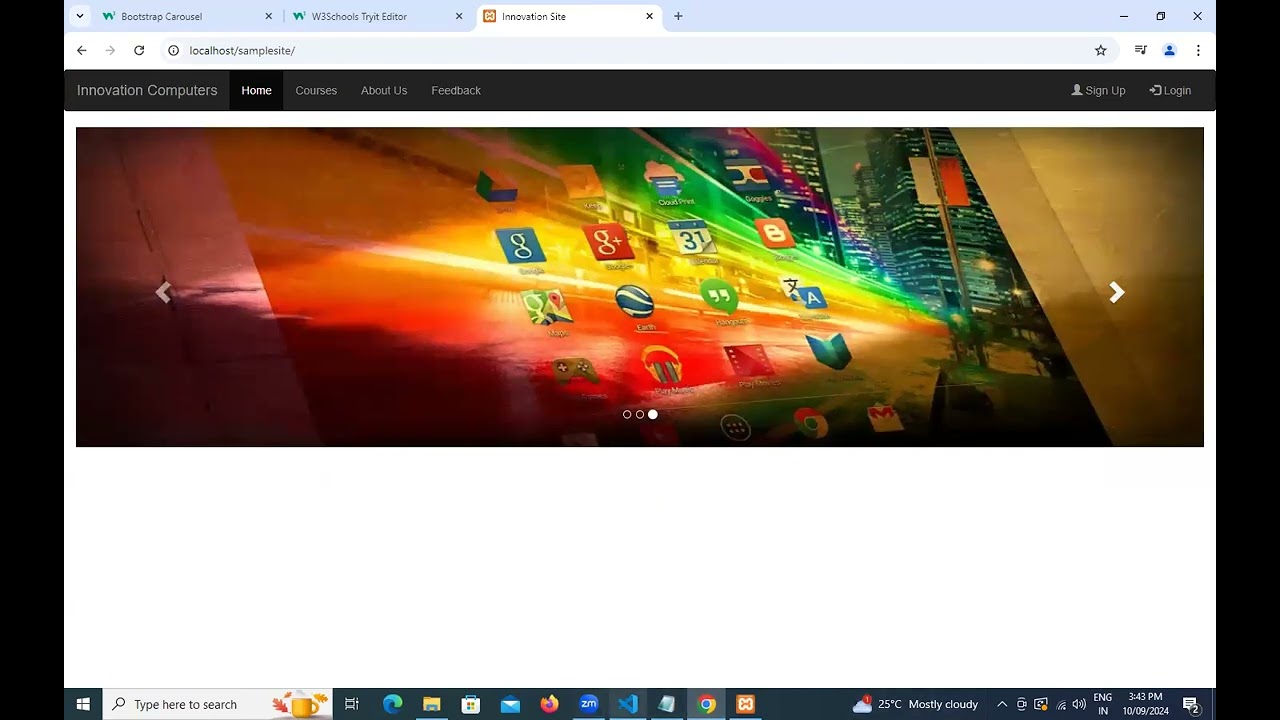Open Microsoft Store from the taskbar
Screen dimensions: 1280x720
click(470, 704)
